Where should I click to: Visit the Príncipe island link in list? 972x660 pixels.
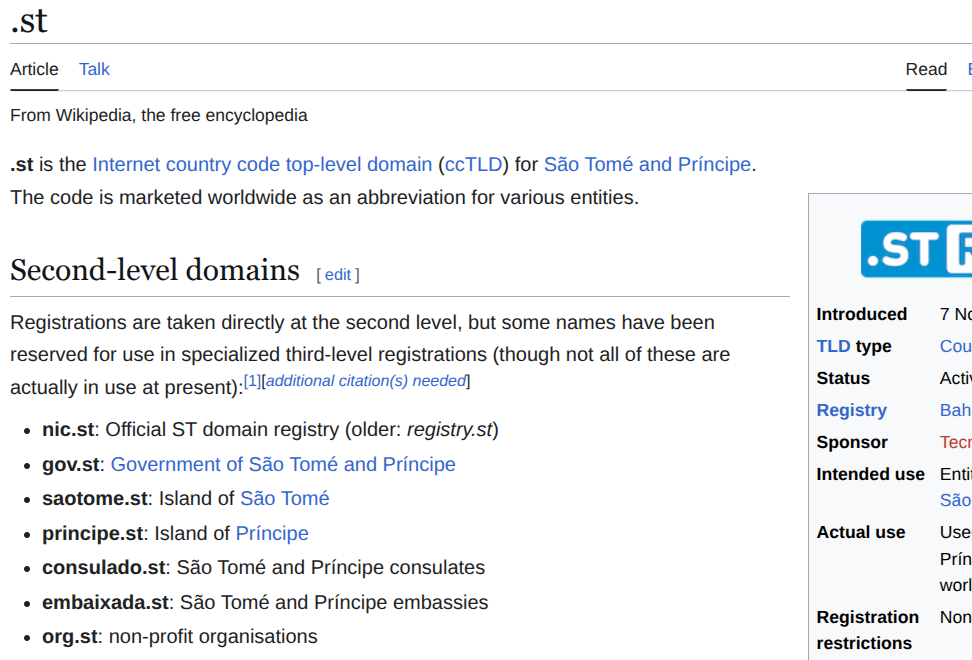point(272,533)
